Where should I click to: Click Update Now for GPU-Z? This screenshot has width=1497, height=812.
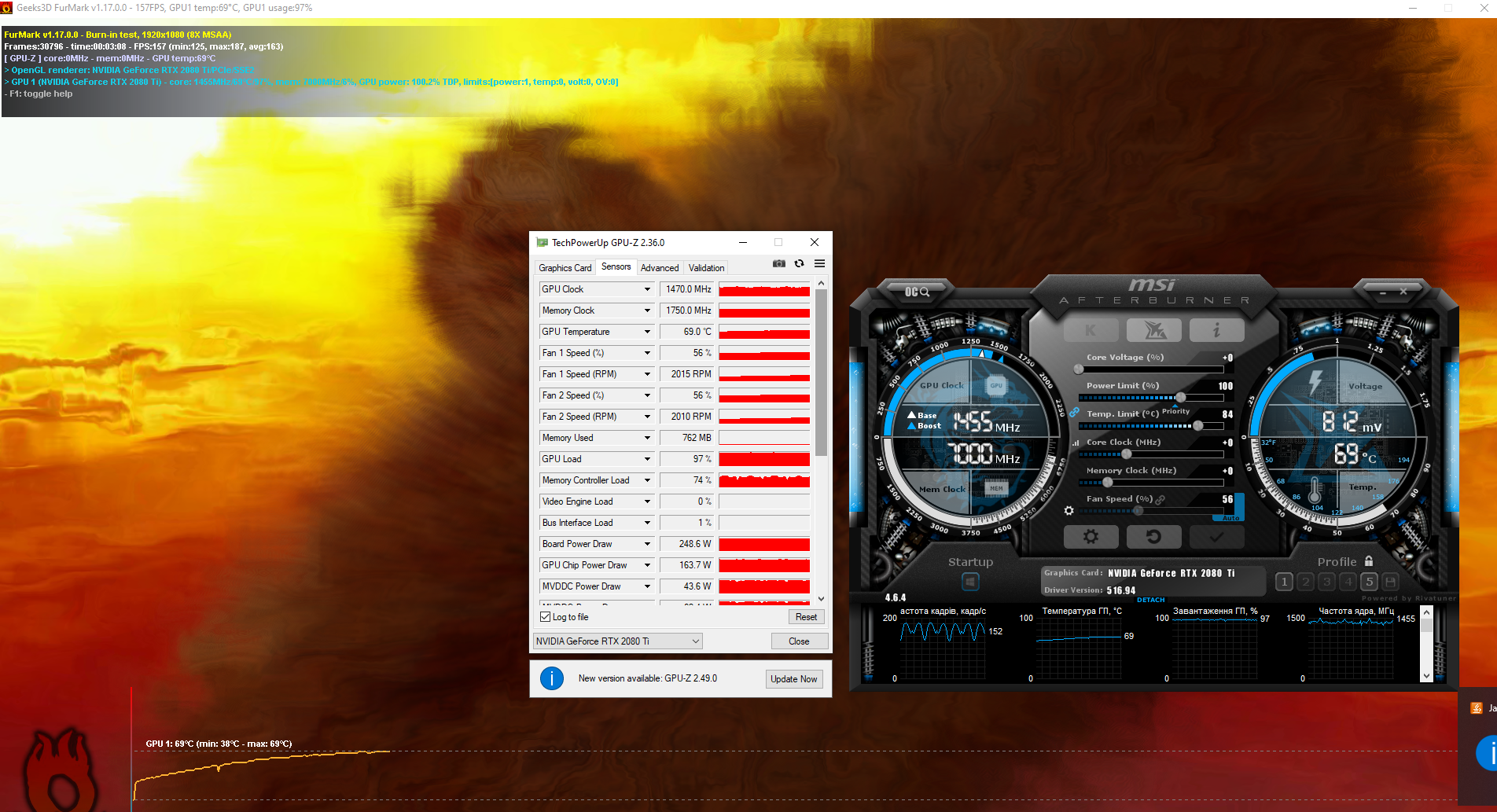[x=794, y=679]
